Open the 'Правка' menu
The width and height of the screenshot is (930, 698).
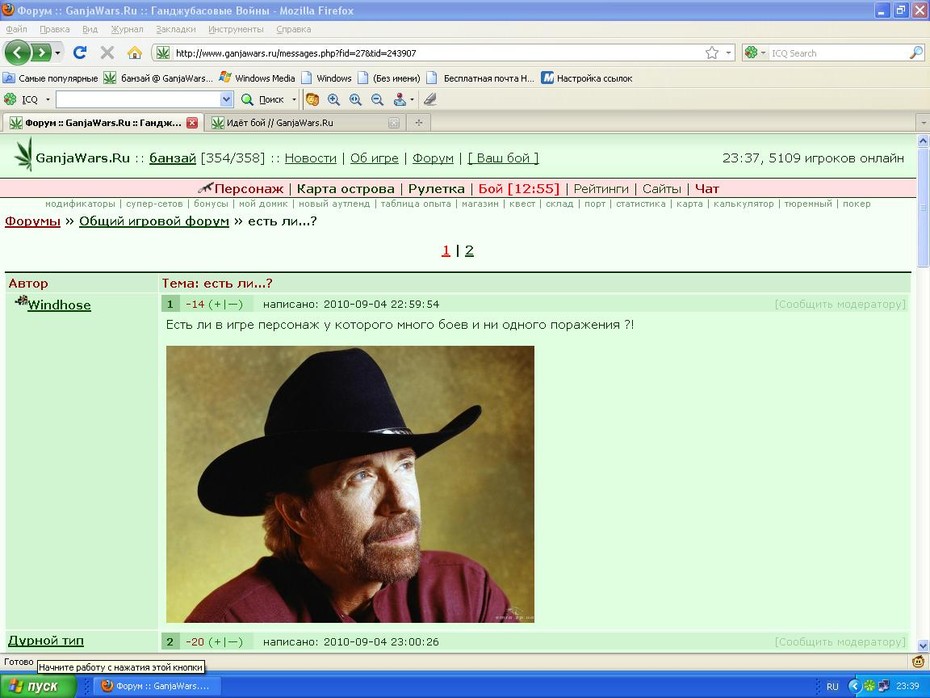(55, 29)
